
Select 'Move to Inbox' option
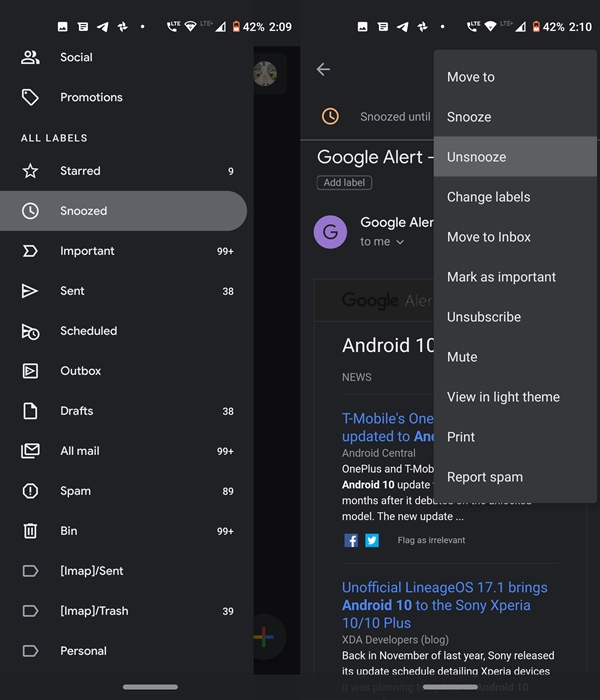[x=515, y=237]
